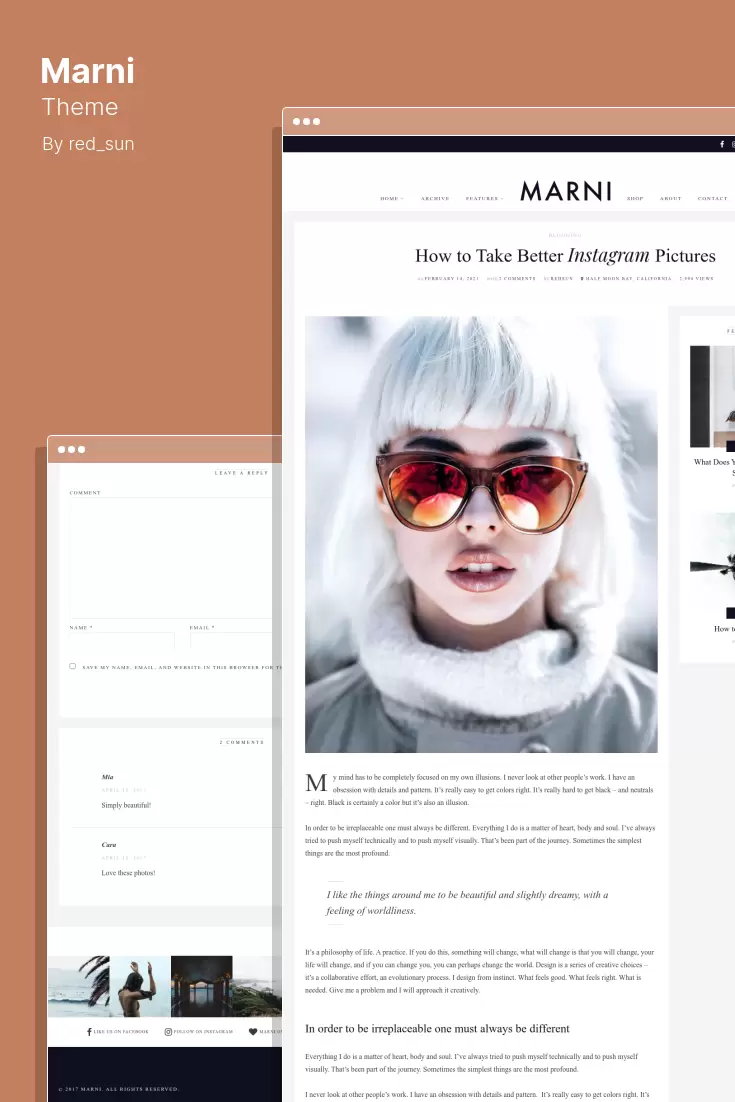Click the sidebar thumbnail above What Does
This screenshot has width=735, height=1102.
713,397
